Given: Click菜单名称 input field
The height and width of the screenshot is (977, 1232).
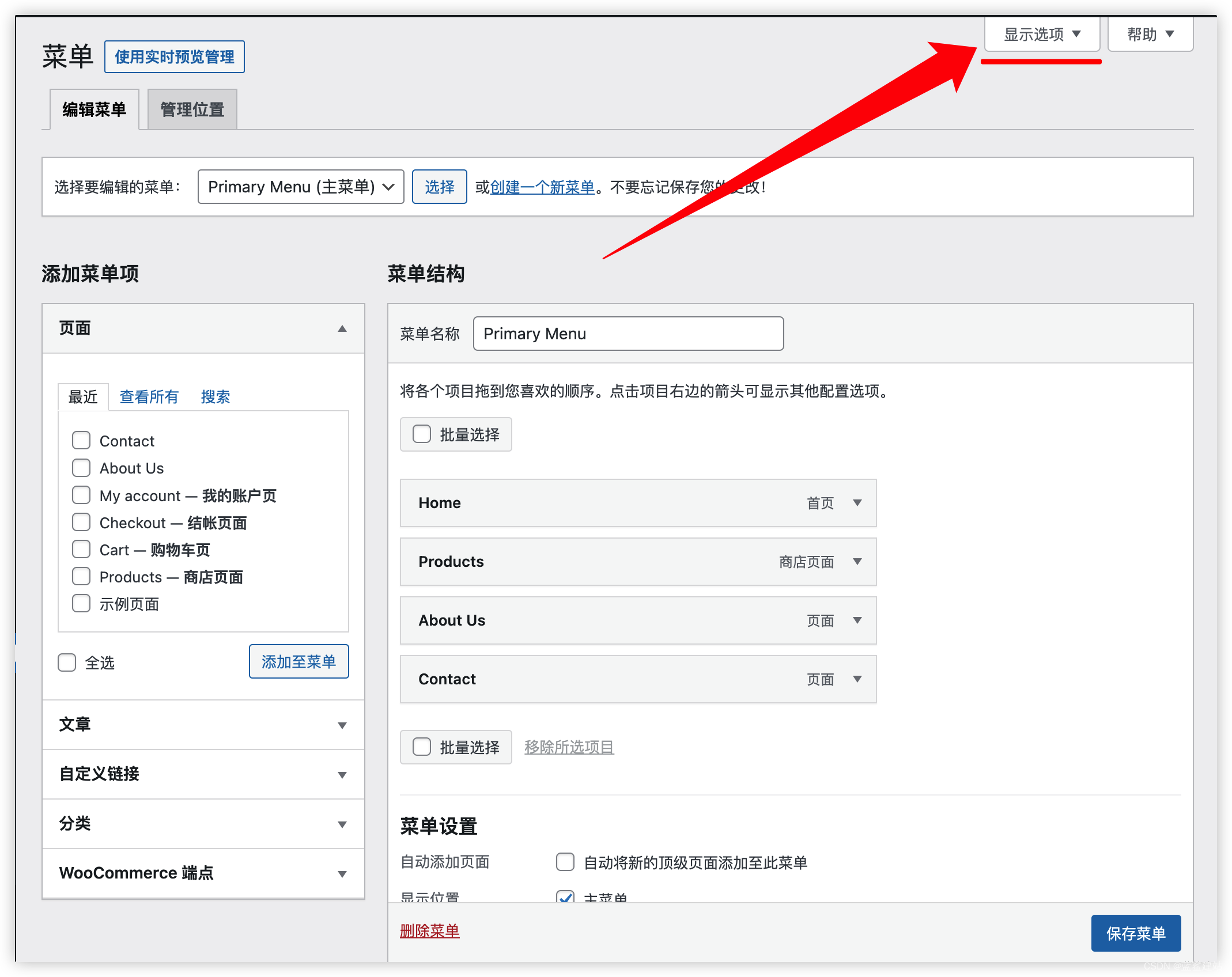Looking at the screenshot, I should (628, 334).
